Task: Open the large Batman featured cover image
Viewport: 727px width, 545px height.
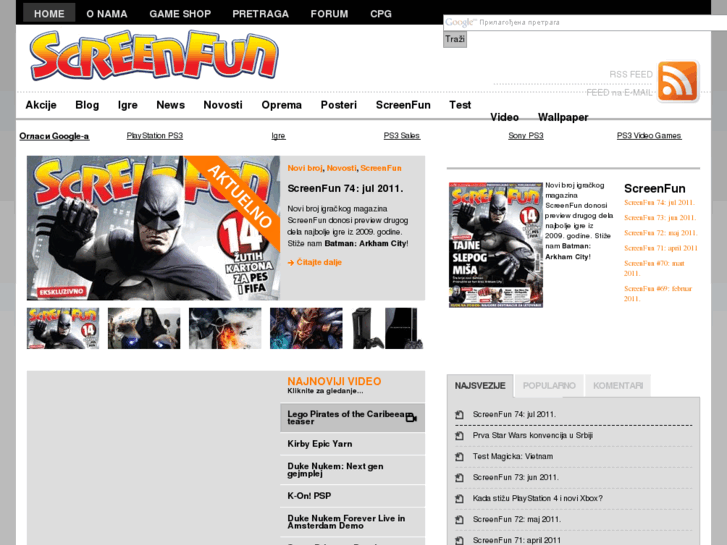Action: click(153, 228)
